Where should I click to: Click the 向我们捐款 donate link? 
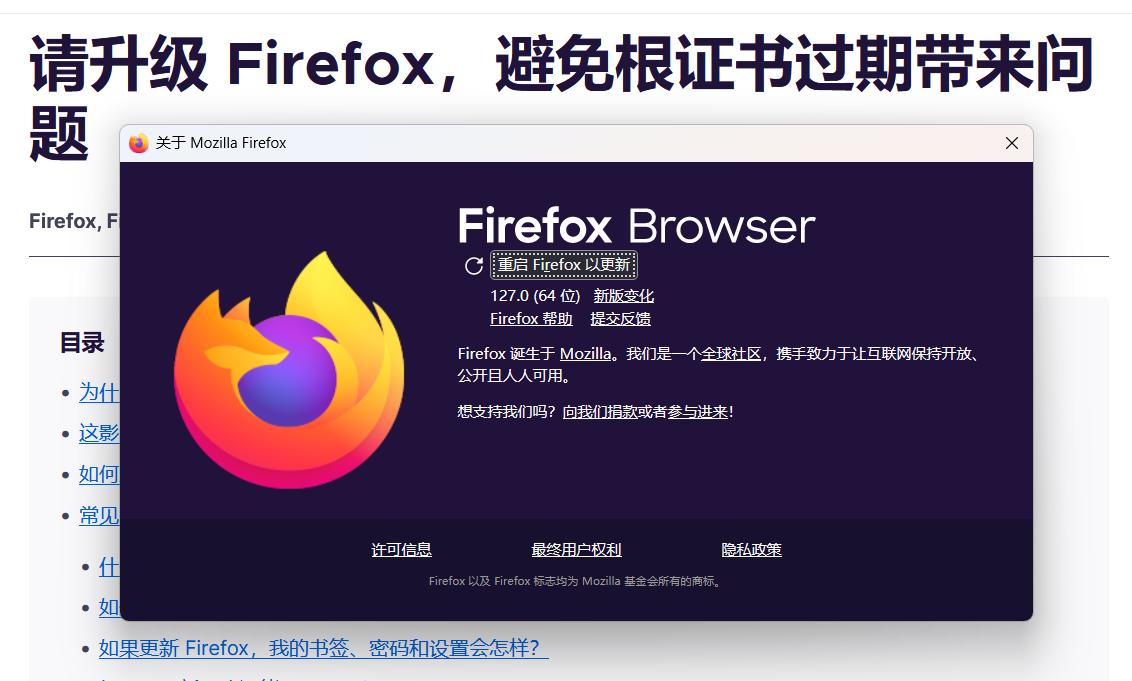point(599,412)
